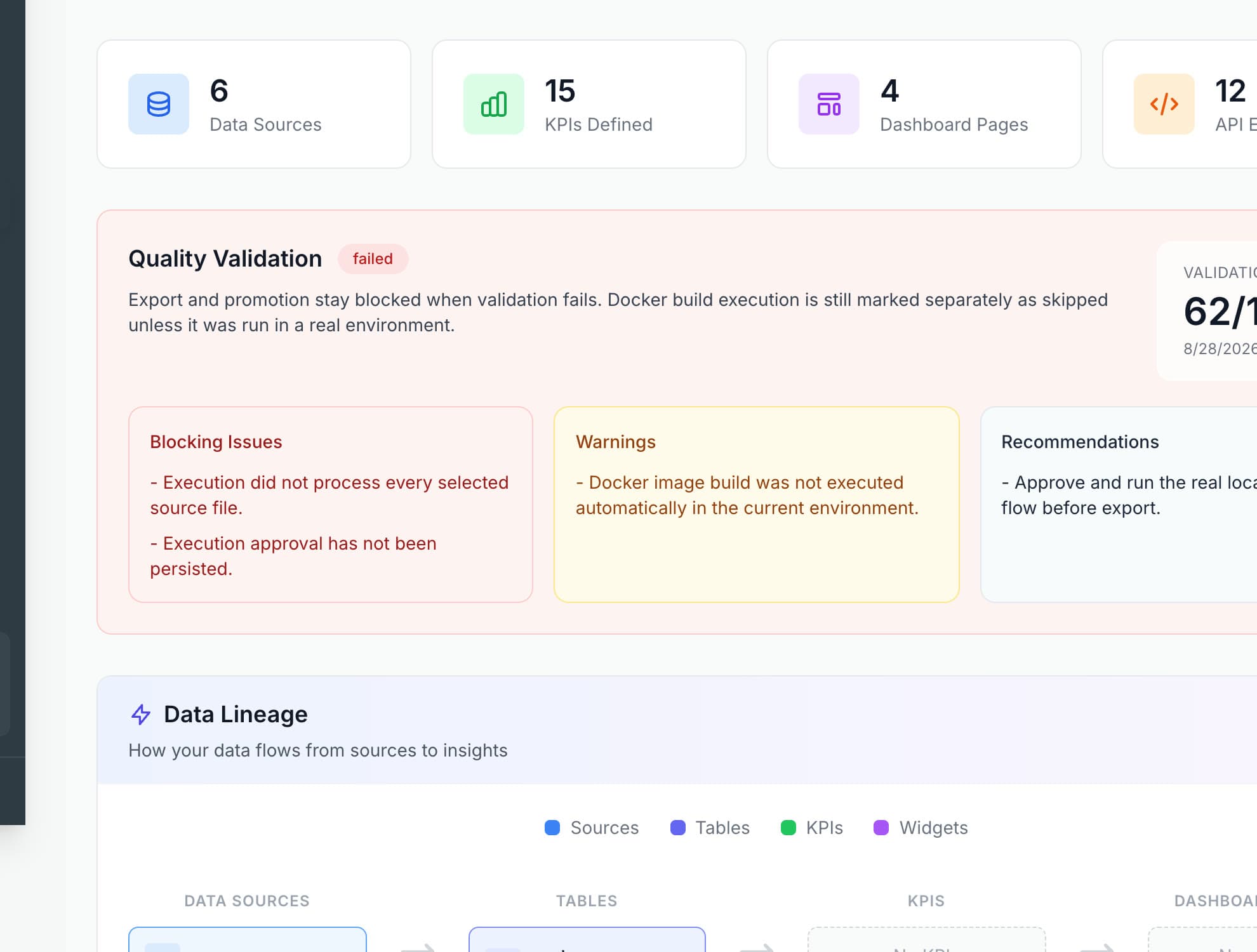This screenshot has height=952, width=1257.
Task: Click the Quality Validation heading
Action: coord(225,259)
